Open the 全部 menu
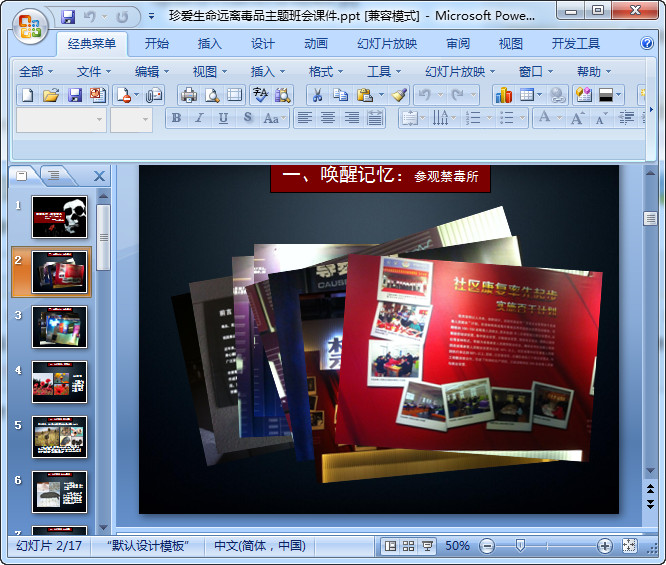The height and width of the screenshot is (565, 666). (36, 71)
